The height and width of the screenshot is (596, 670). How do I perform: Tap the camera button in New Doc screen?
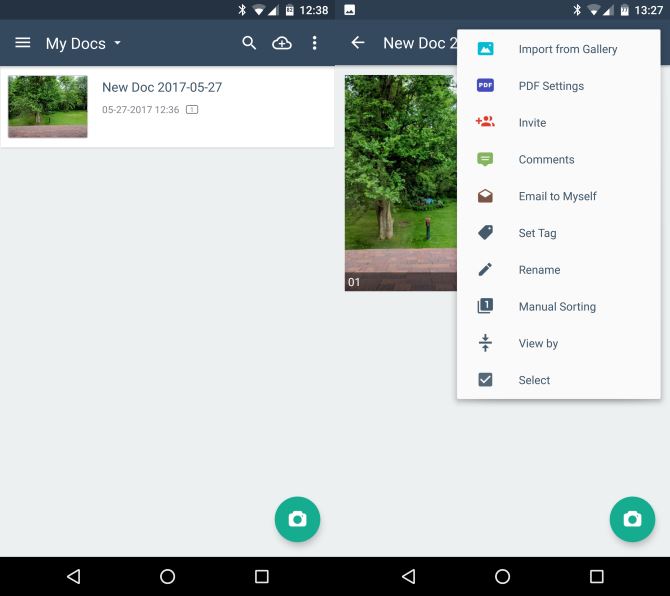click(x=632, y=519)
